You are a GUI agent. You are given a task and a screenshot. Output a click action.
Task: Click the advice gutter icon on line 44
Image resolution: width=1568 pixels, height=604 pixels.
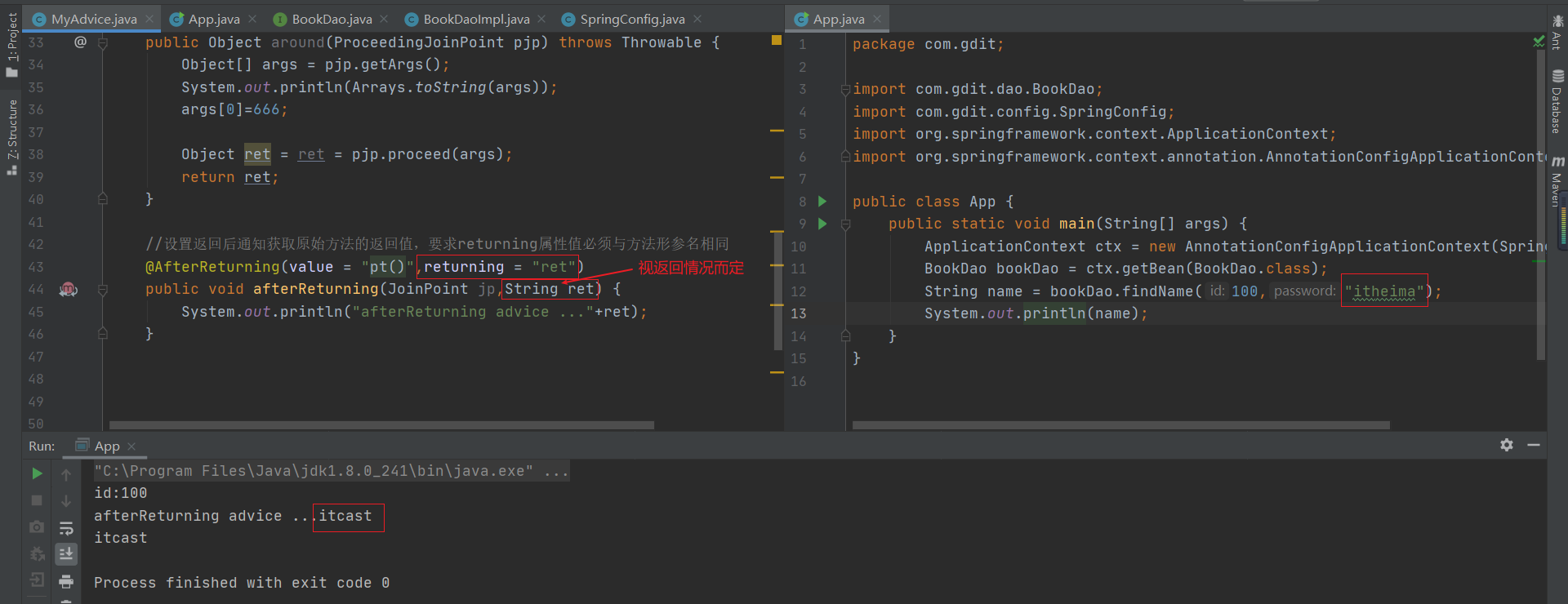69,289
